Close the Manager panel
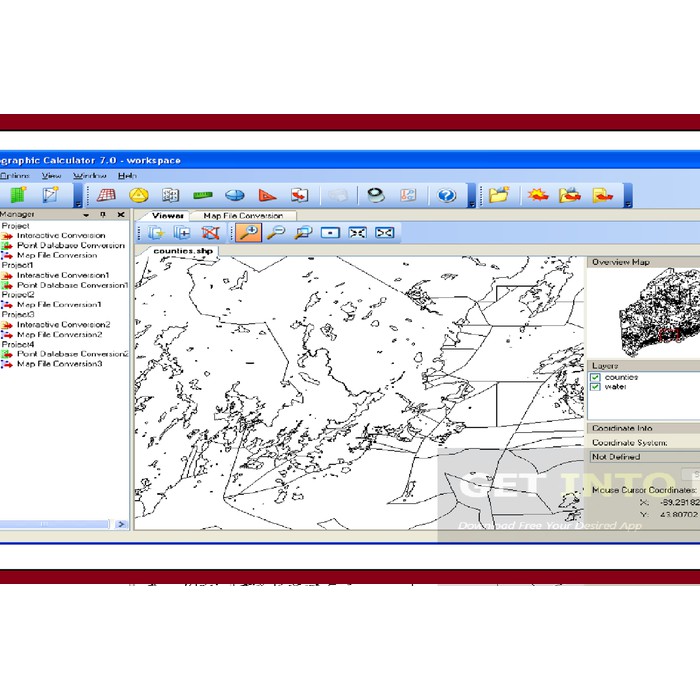The width and height of the screenshot is (700, 700). [121, 215]
